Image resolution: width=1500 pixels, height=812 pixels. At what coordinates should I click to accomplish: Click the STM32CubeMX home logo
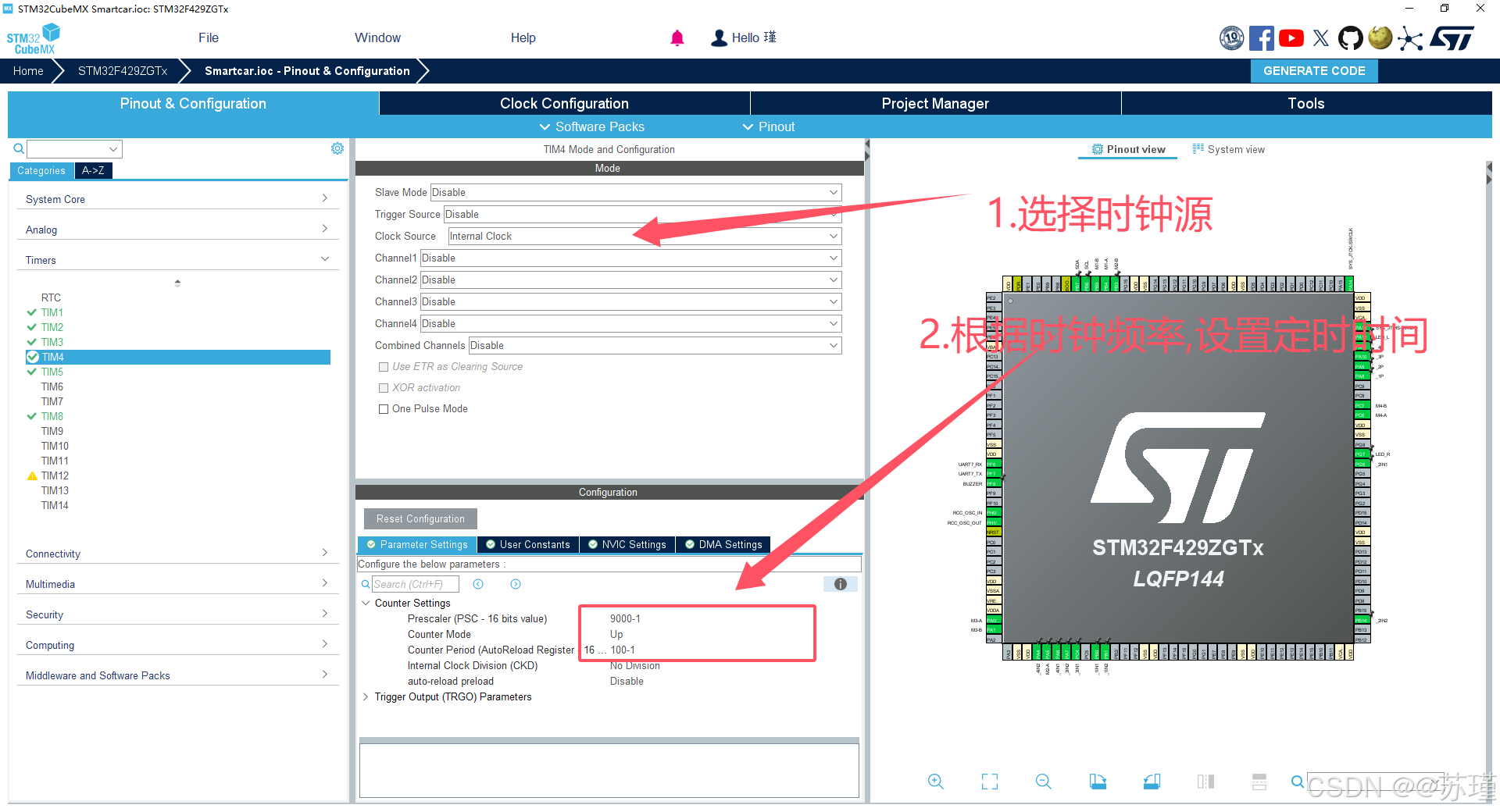click(33, 39)
